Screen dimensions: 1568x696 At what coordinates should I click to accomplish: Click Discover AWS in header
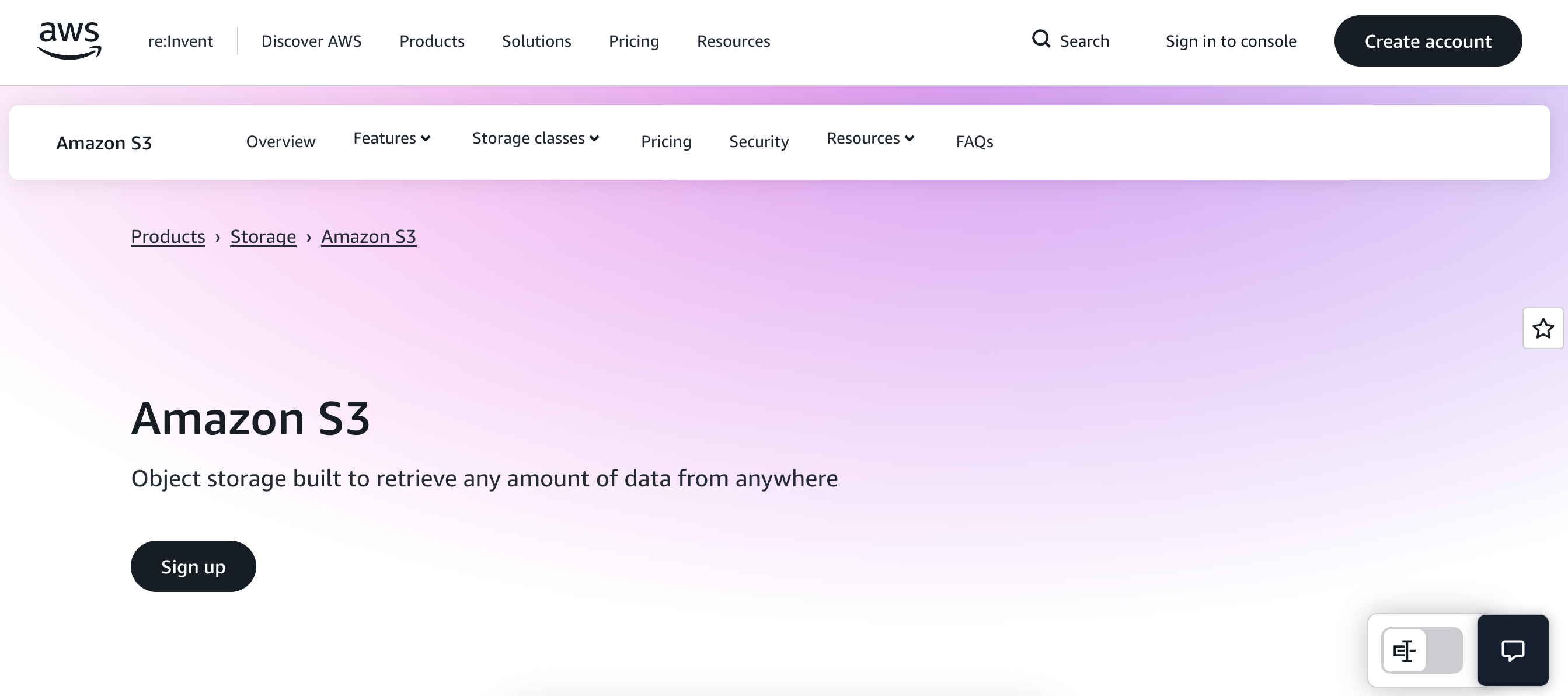[311, 41]
